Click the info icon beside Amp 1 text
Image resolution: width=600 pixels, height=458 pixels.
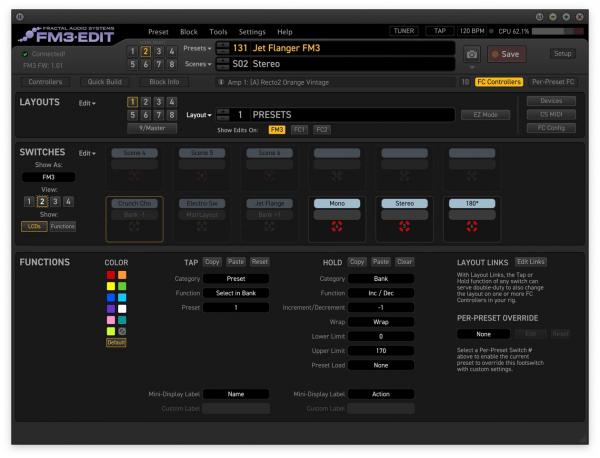pyautogui.click(x=221, y=82)
